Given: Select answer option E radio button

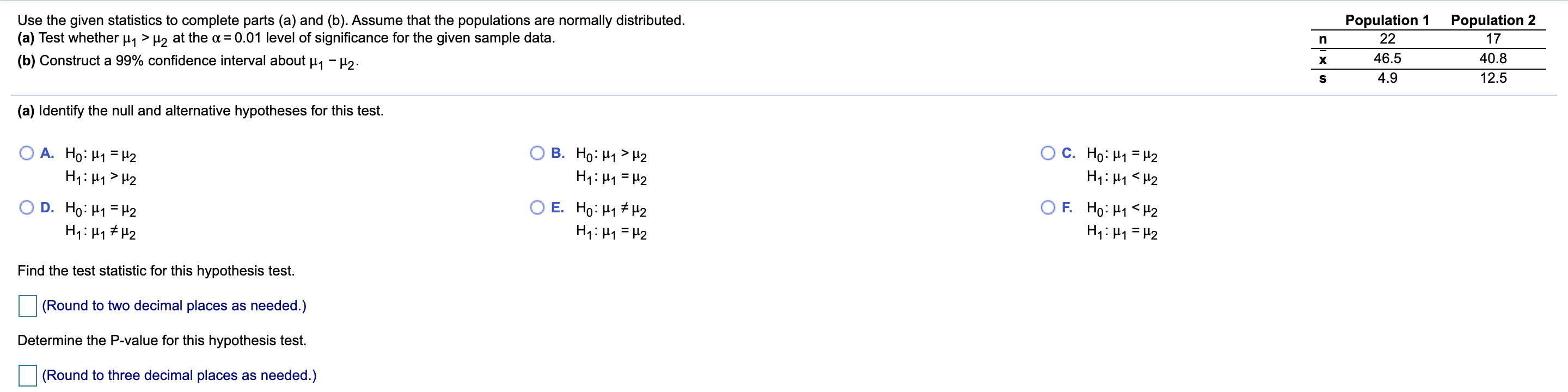Looking at the screenshot, I should [537, 207].
